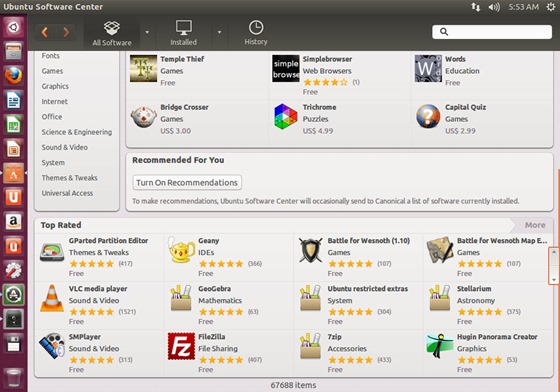Open the Trash in the launcher
560x392 pixels.
tap(14, 378)
